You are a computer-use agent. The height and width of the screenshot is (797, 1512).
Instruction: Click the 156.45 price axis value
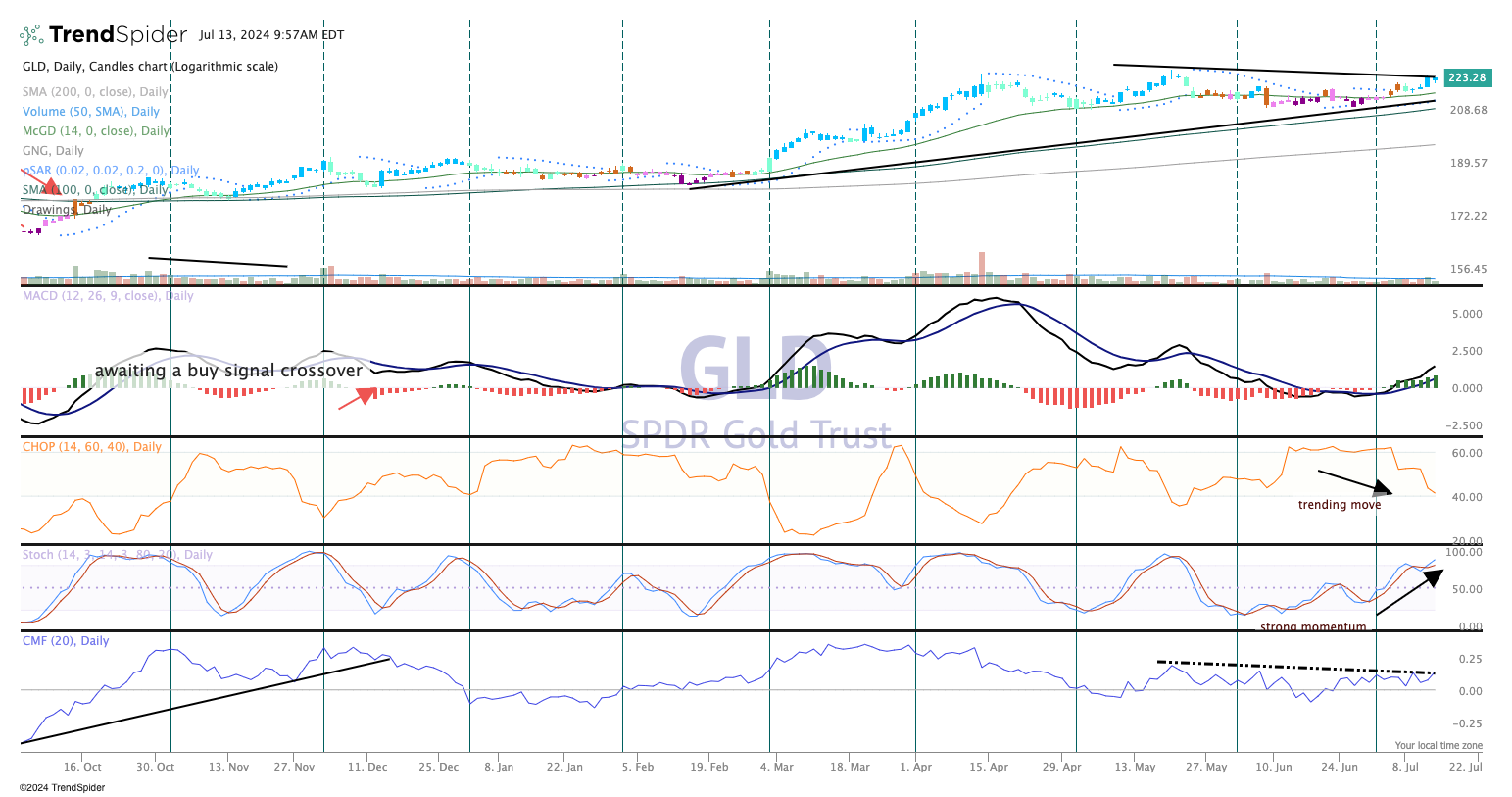pos(1468,269)
